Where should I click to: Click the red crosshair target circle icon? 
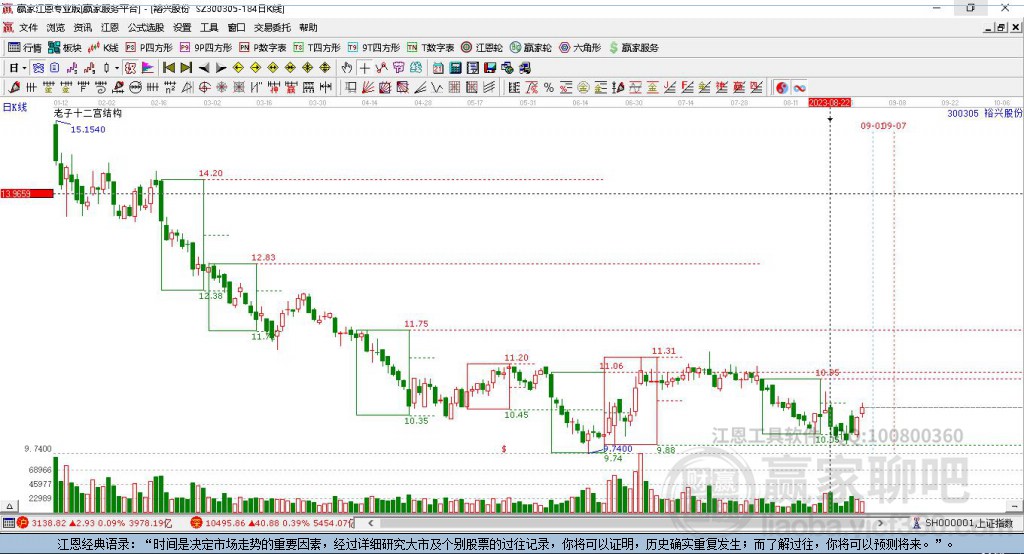click(x=204, y=88)
